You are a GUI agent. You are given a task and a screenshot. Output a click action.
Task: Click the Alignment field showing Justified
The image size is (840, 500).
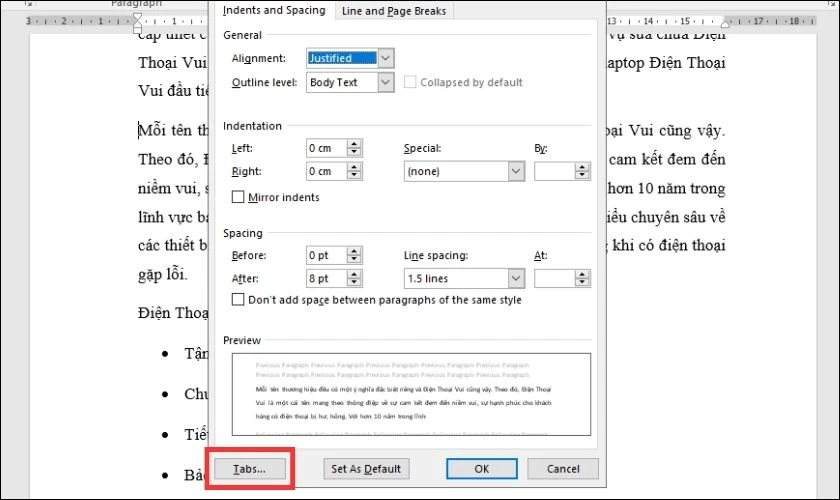pyautogui.click(x=342, y=58)
